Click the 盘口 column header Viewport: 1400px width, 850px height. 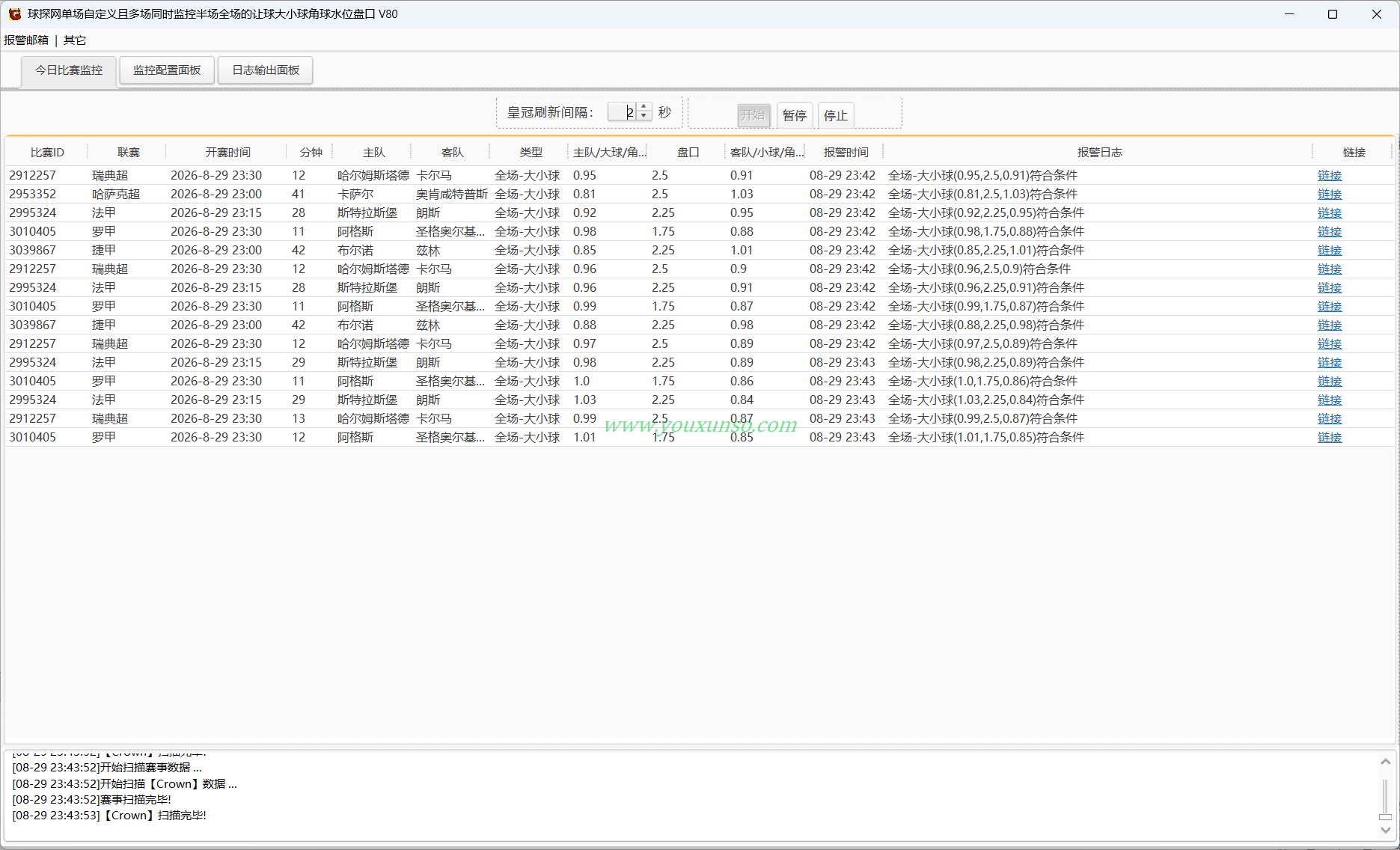(x=688, y=152)
